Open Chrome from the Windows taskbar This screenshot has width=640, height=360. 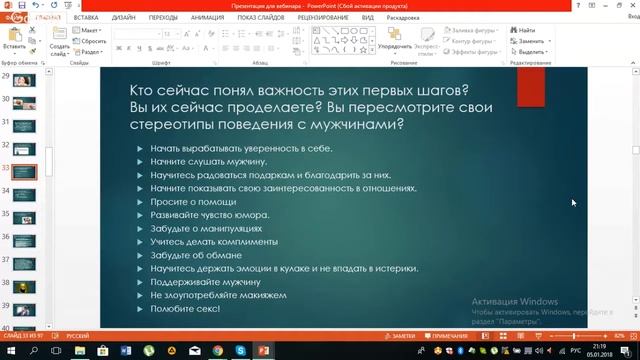point(218,351)
